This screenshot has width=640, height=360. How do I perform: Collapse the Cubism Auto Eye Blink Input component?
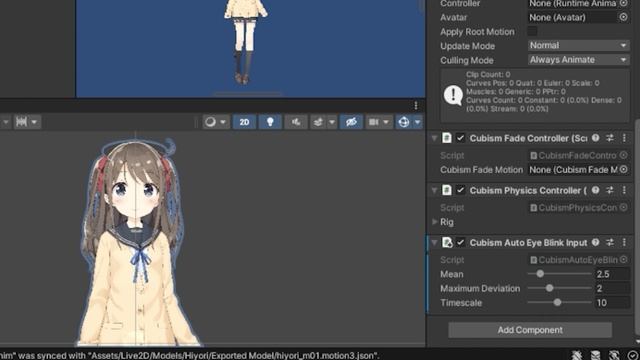point(434,243)
